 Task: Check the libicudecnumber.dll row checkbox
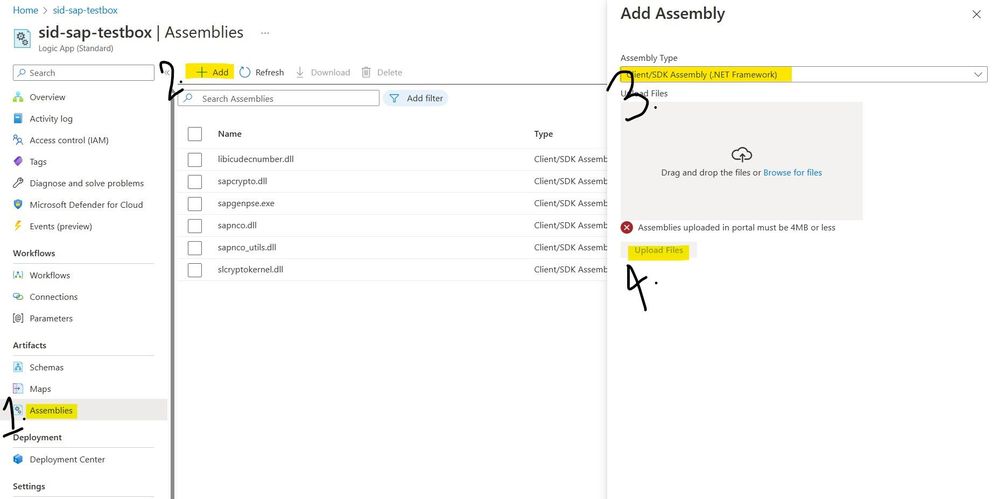(195, 159)
